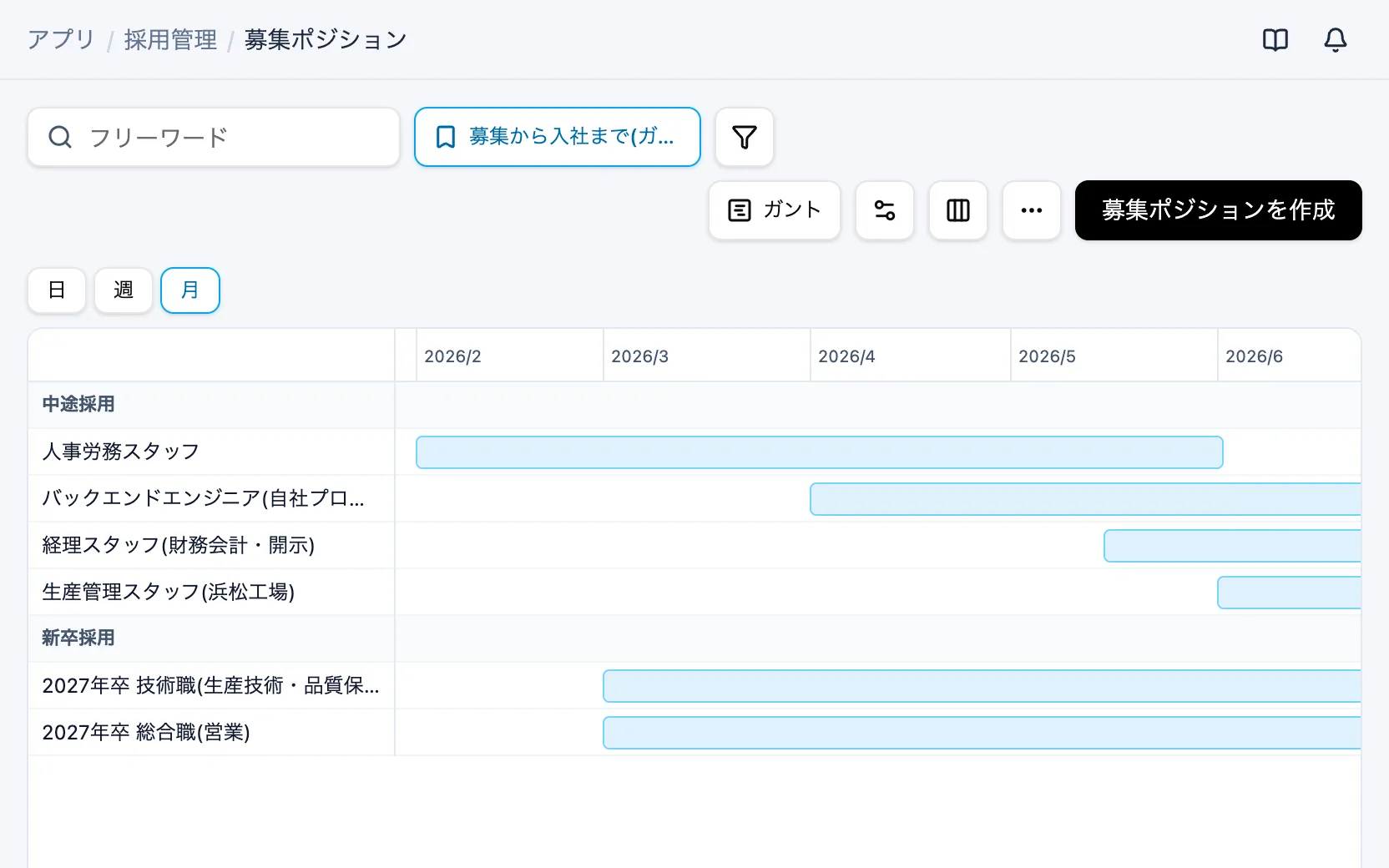Viewport: 1389px width, 868px height.
Task: Open display settings sliders icon
Action: tap(885, 210)
